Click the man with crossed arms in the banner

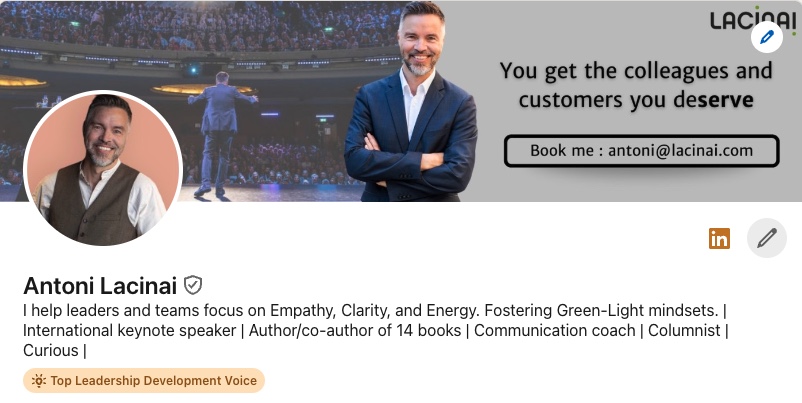[x=411, y=102]
